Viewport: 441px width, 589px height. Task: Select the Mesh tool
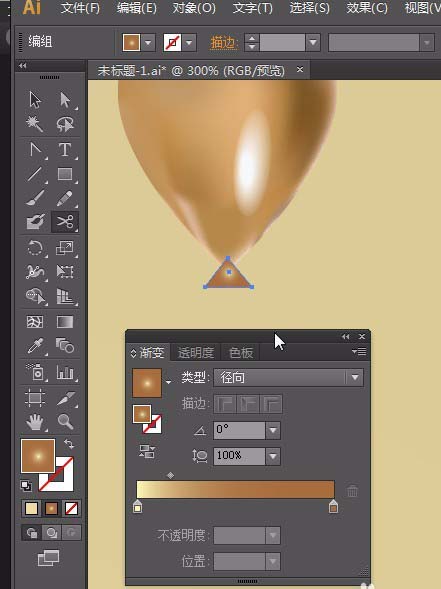35,322
